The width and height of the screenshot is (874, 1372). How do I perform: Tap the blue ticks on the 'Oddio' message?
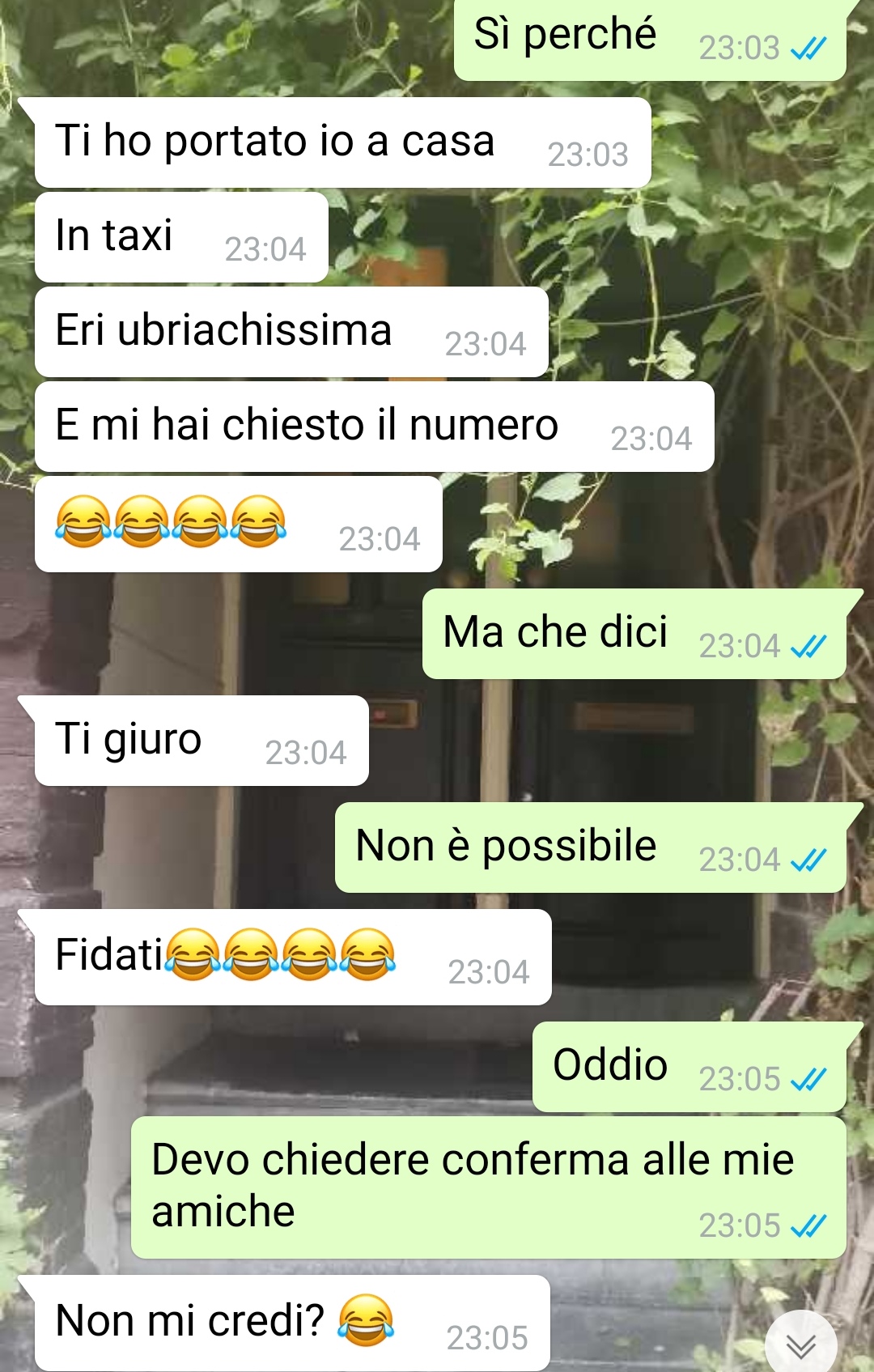click(808, 1079)
